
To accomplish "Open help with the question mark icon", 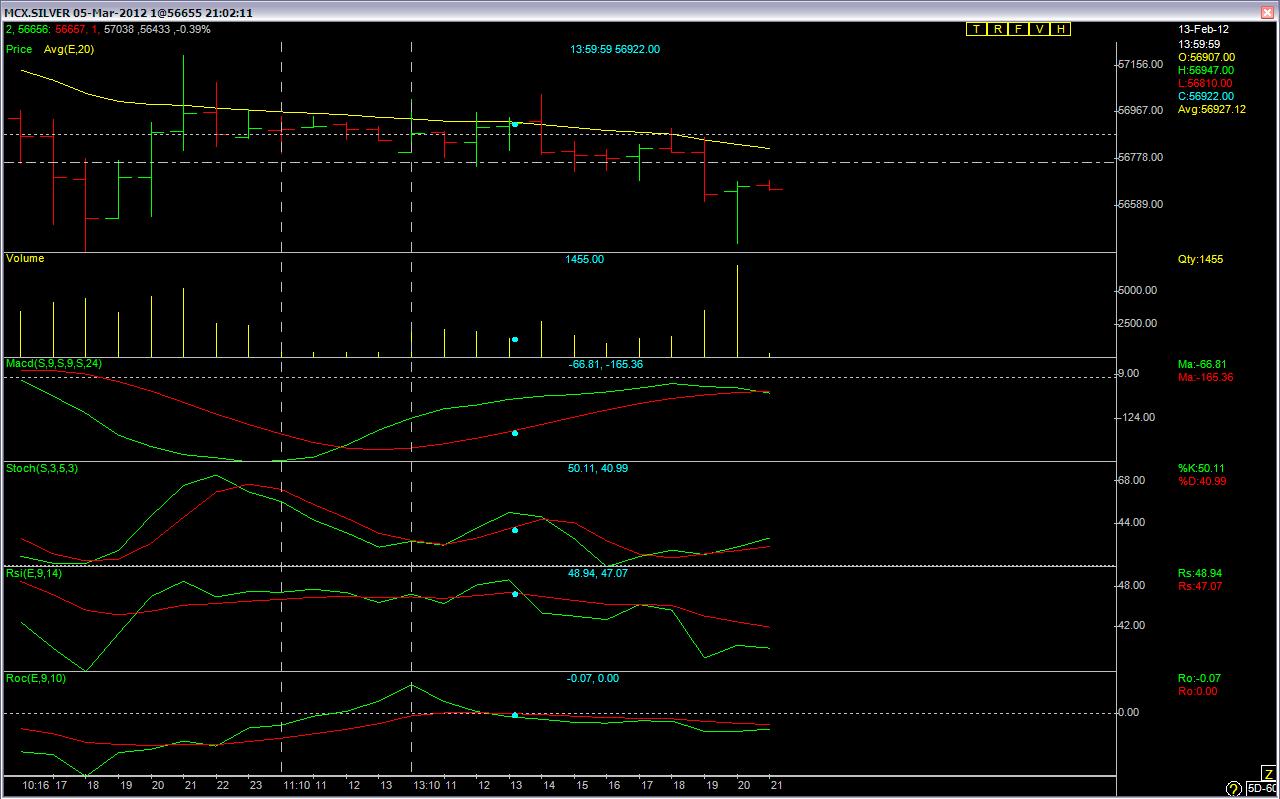I will tap(1234, 789).
